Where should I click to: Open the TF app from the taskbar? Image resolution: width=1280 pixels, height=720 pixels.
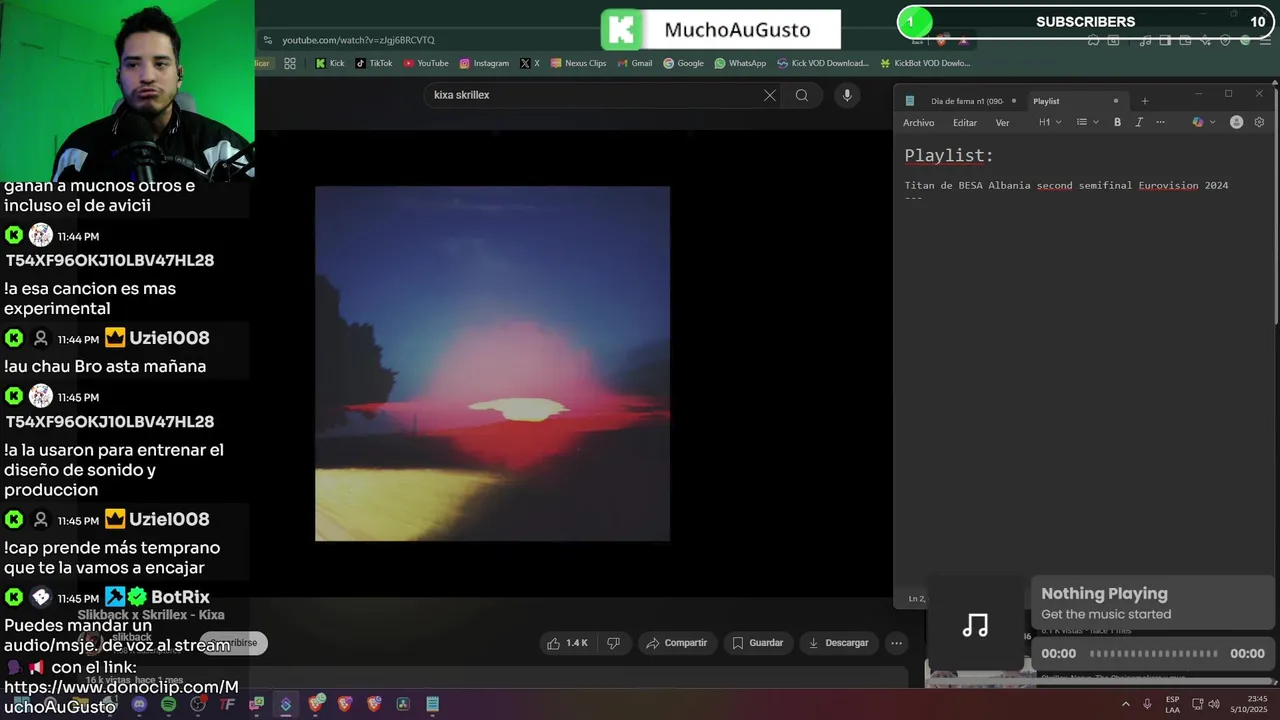point(227,705)
